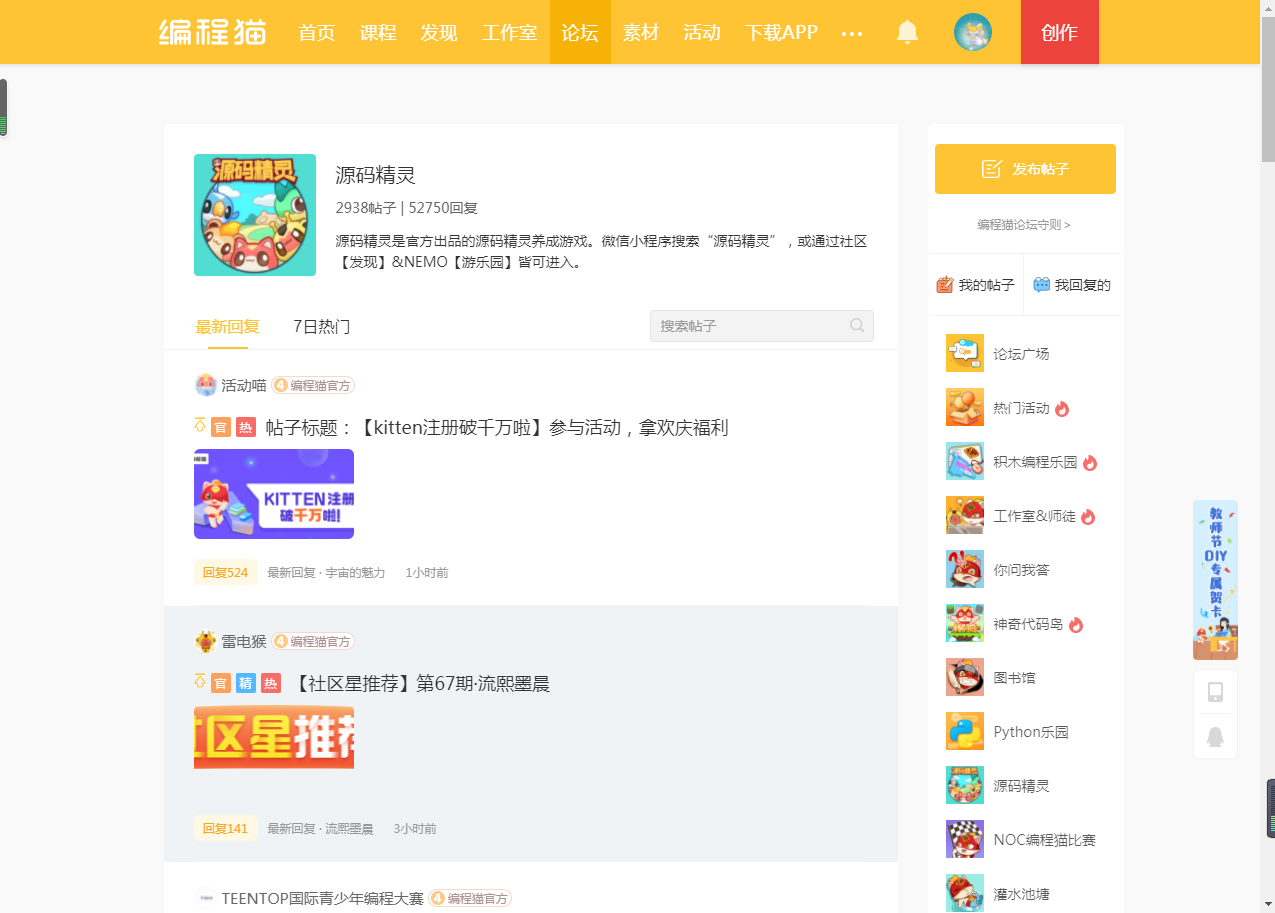This screenshot has width=1275, height=913.
Task: Open 论坛广场 board icon
Action: point(965,353)
